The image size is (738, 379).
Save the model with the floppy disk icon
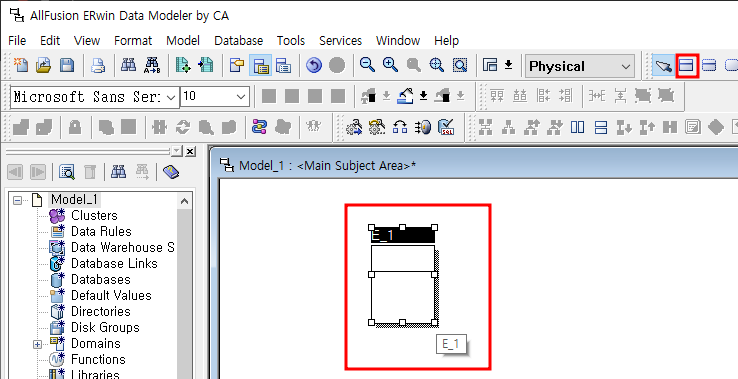point(67,65)
